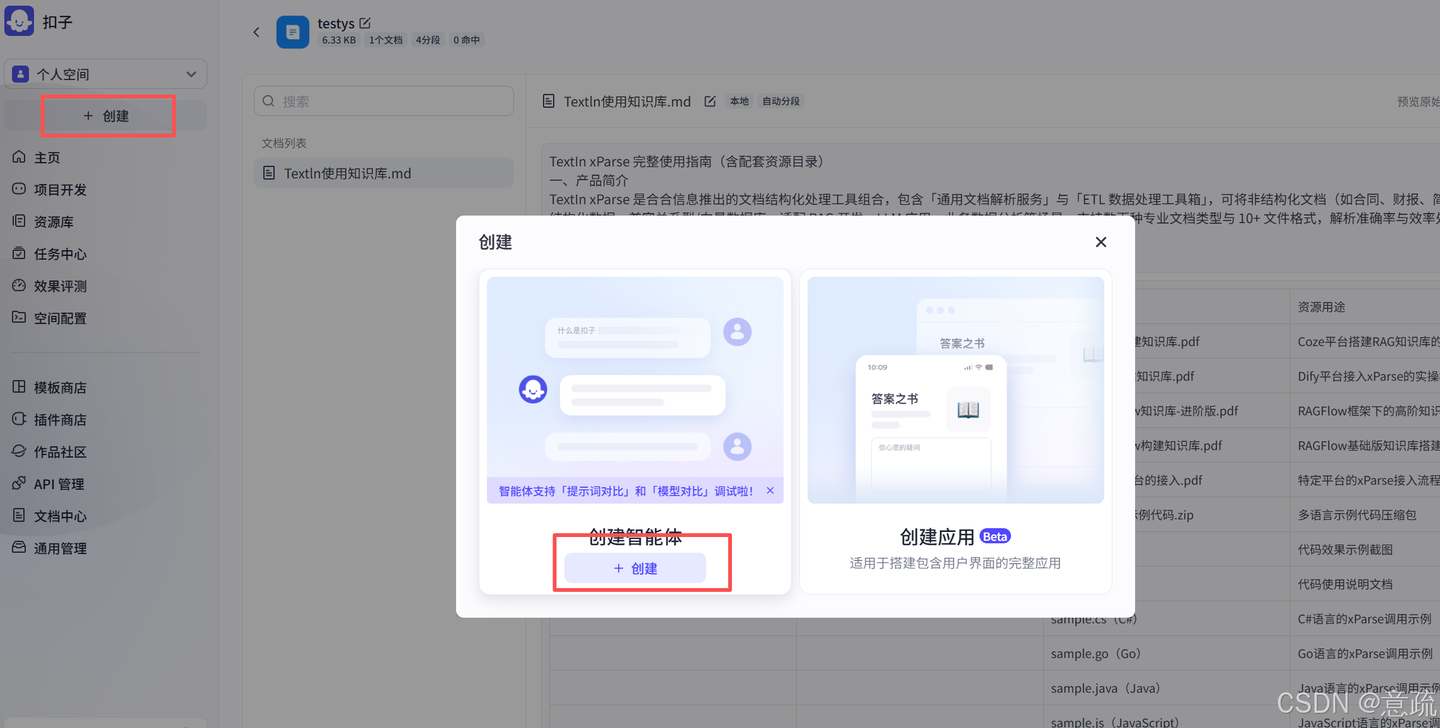Click the library icon for 资源库

click(19, 221)
